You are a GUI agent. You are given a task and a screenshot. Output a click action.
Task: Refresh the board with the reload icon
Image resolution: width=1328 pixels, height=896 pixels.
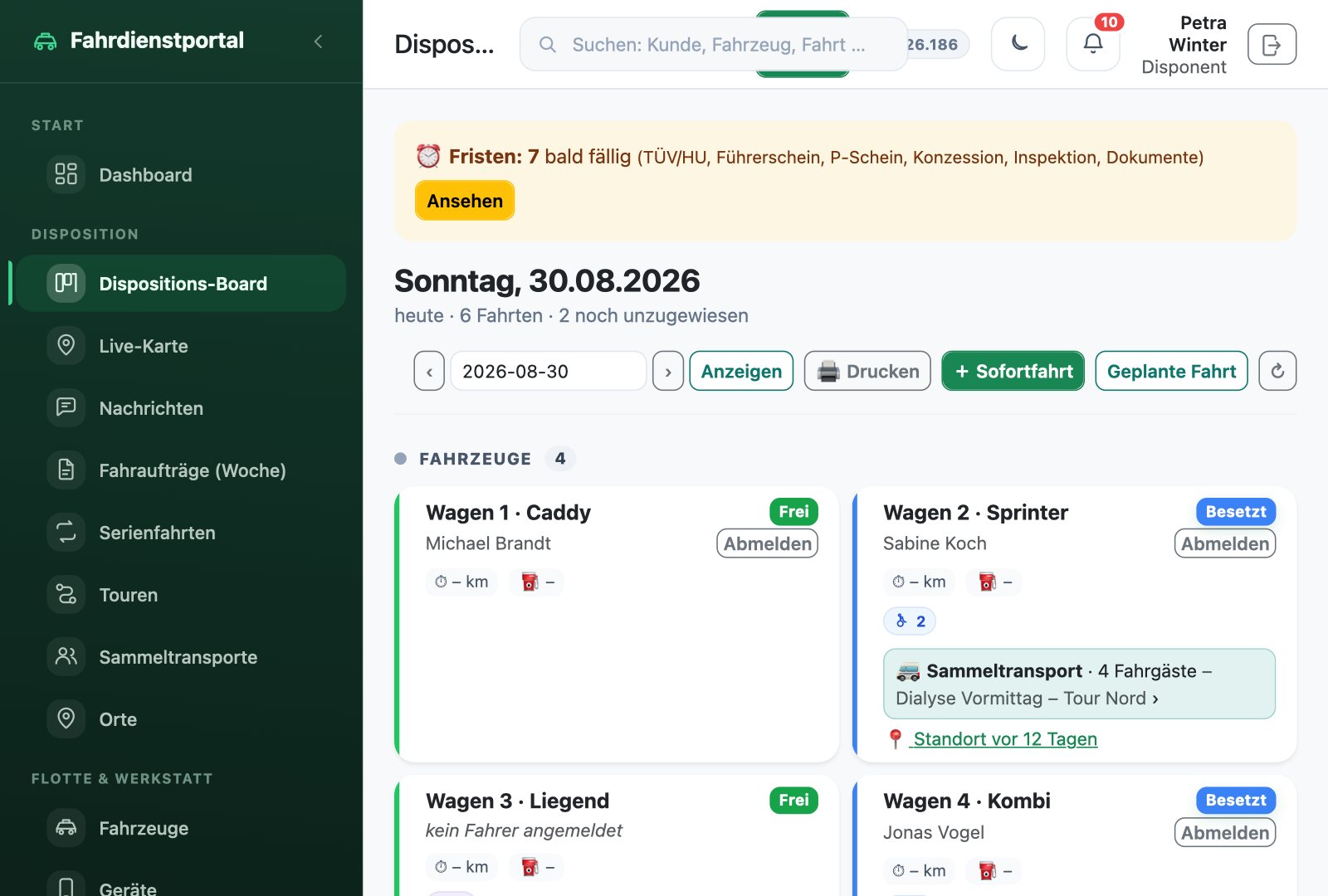tap(1277, 371)
